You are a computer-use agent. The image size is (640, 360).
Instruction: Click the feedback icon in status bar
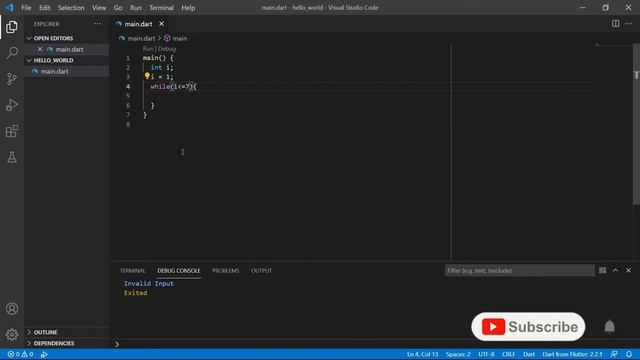click(614, 354)
